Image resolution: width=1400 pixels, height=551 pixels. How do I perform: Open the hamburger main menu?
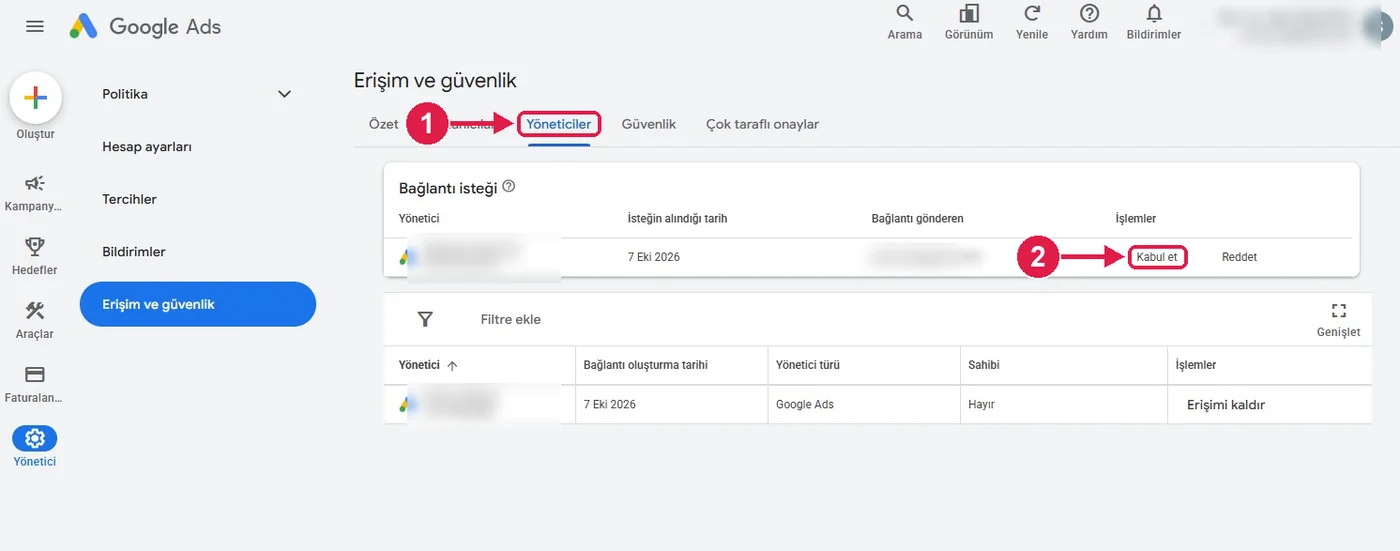point(35,26)
